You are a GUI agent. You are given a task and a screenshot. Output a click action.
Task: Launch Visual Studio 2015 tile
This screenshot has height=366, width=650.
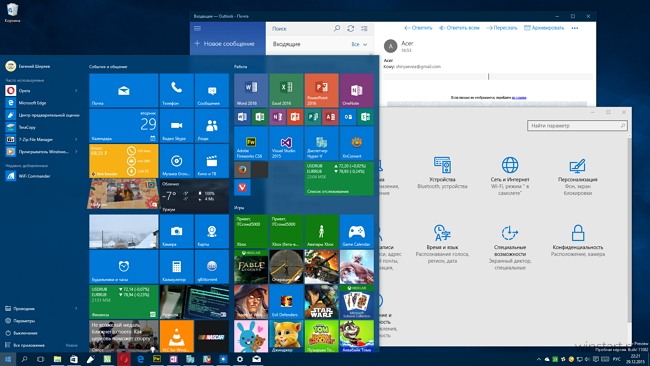pyautogui.click(x=286, y=143)
